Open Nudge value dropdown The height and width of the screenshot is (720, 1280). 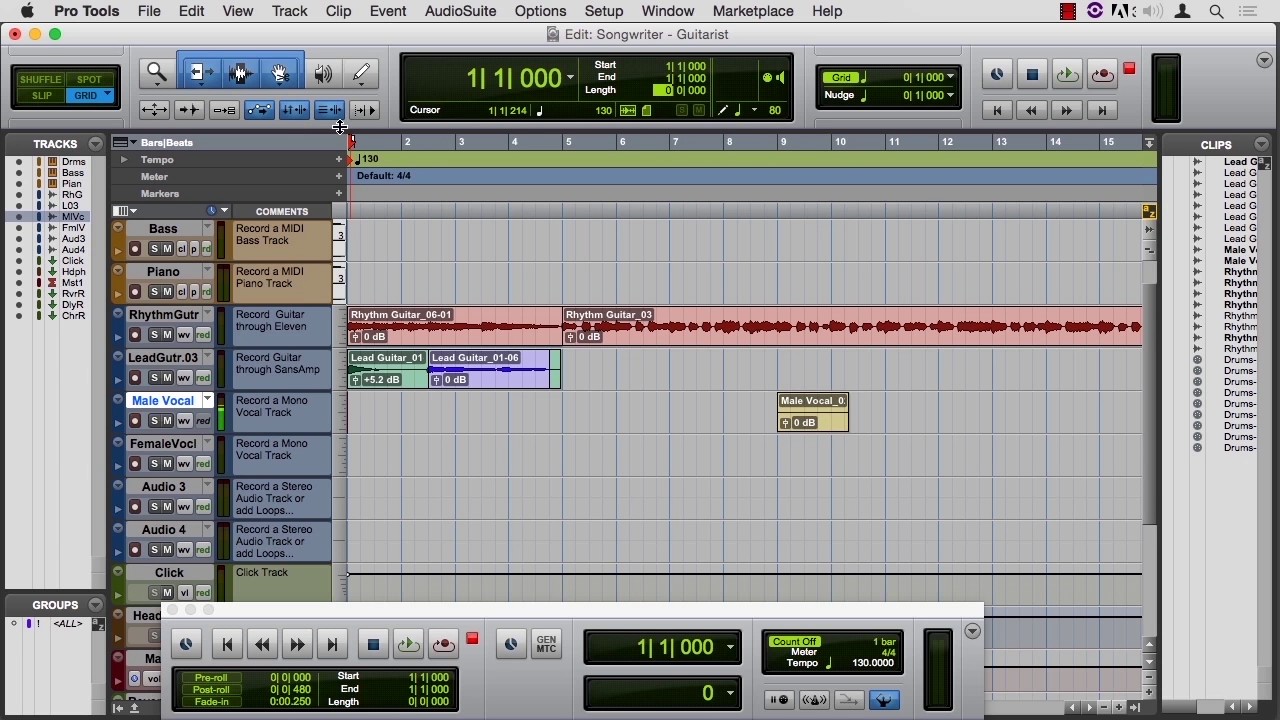(x=950, y=95)
